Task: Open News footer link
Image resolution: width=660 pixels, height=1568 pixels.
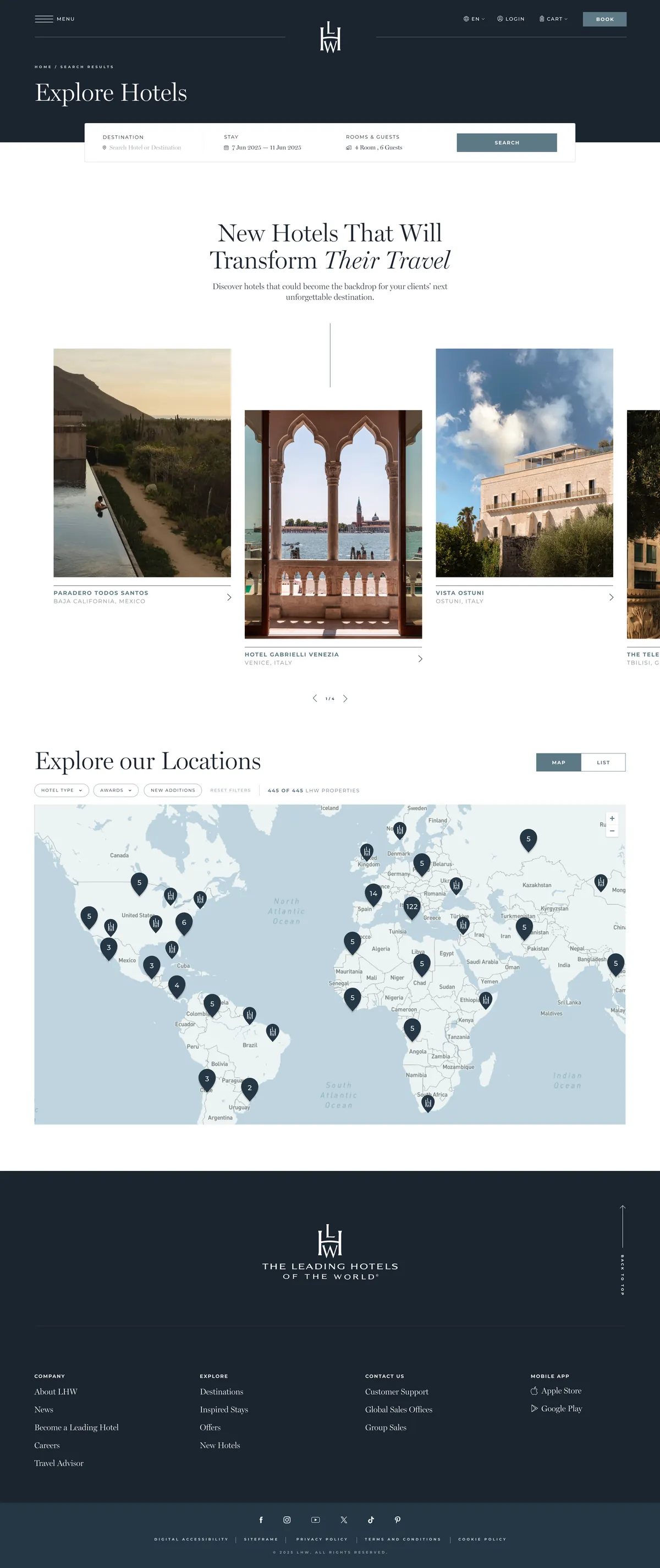Action: tap(44, 1409)
